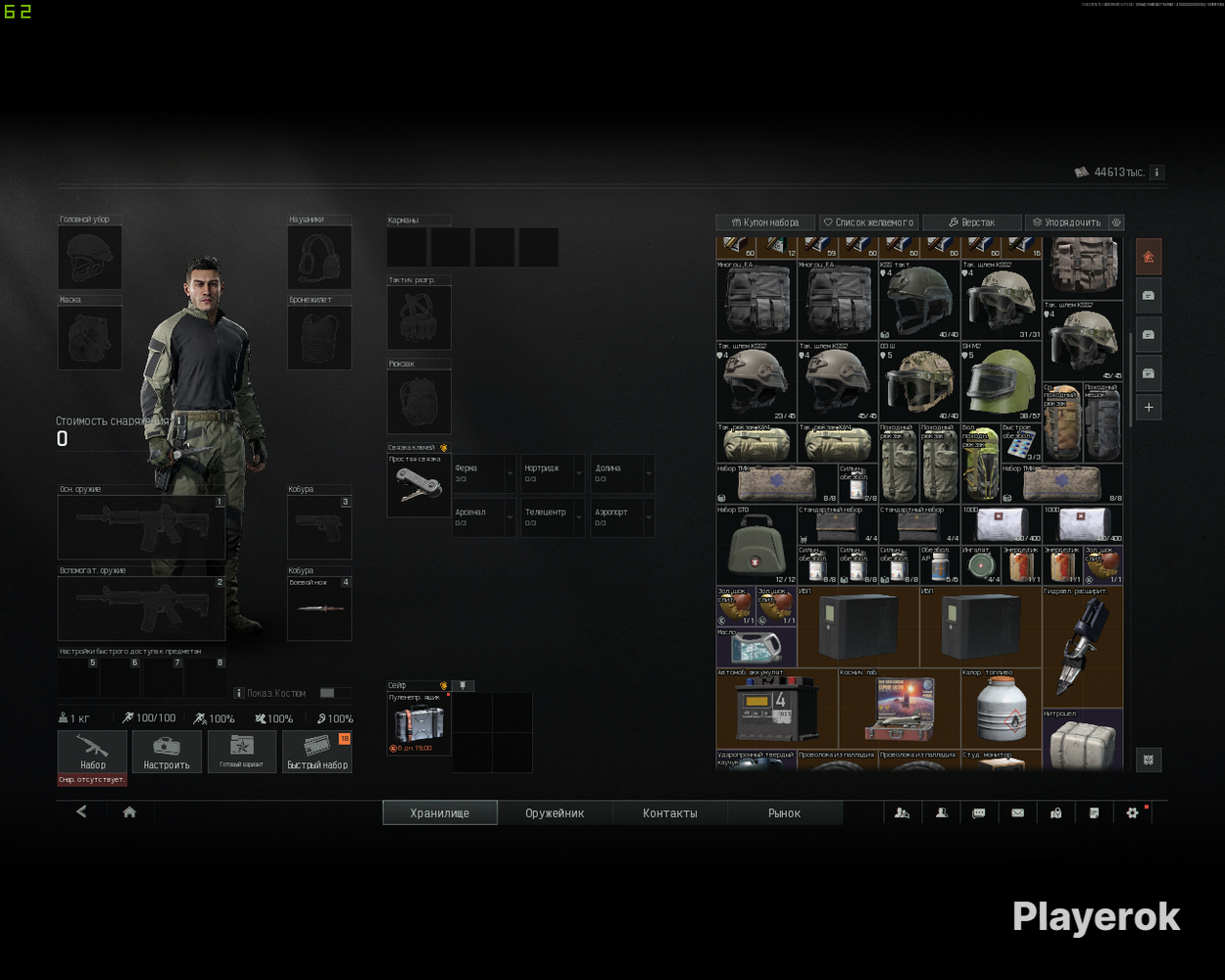This screenshot has height=980, width=1225.
Task: Expand the Телецентр keys dropdown
Action: tap(579, 517)
